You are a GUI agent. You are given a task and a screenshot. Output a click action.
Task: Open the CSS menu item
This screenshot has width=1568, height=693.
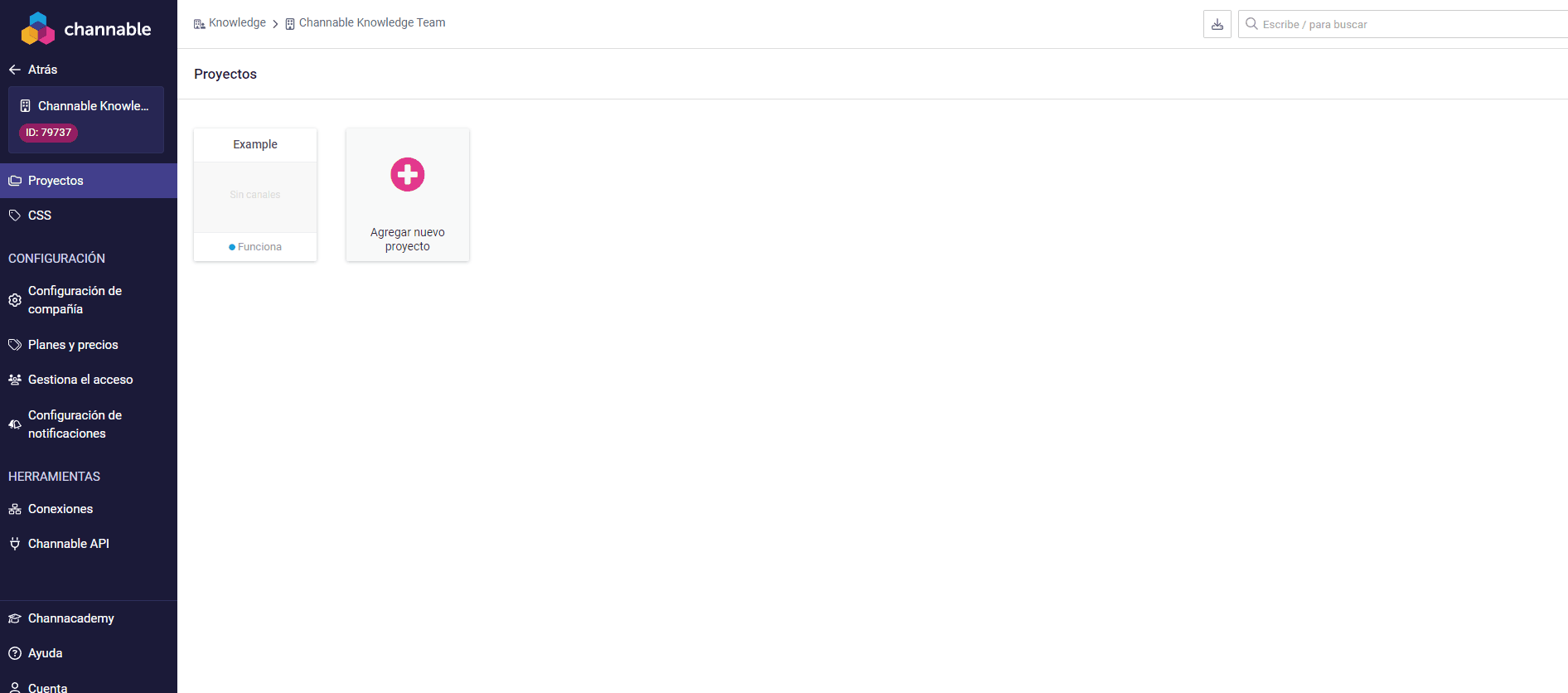point(40,216)
